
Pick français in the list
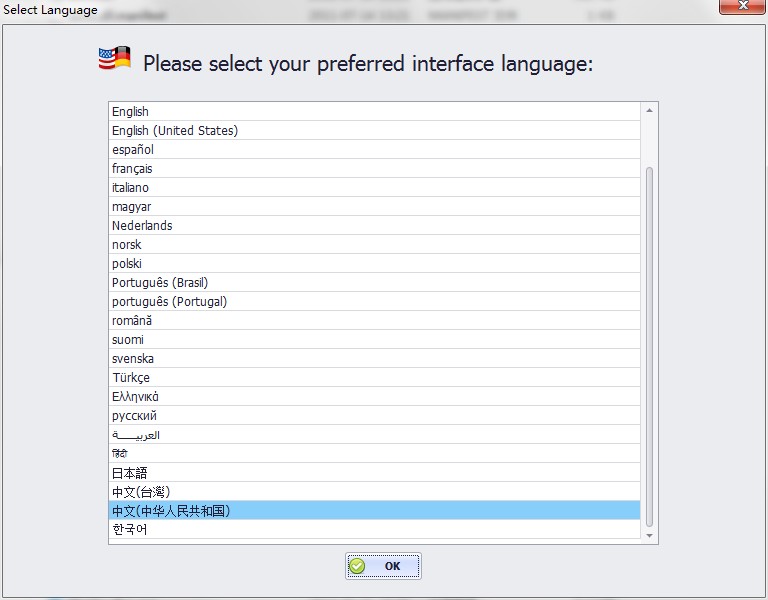(x=132, y=169)
